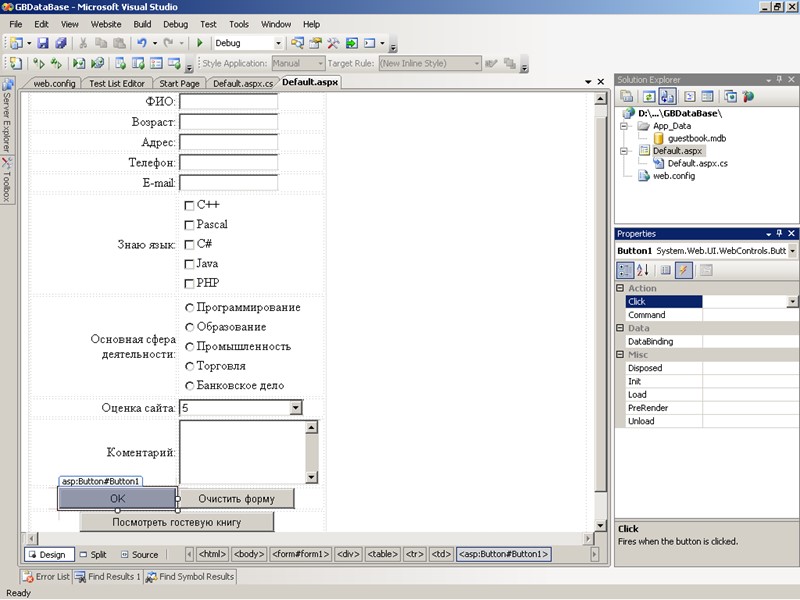800x600 pixels.
Task: Select the Программирование radio button
Action: pos(189,308)
